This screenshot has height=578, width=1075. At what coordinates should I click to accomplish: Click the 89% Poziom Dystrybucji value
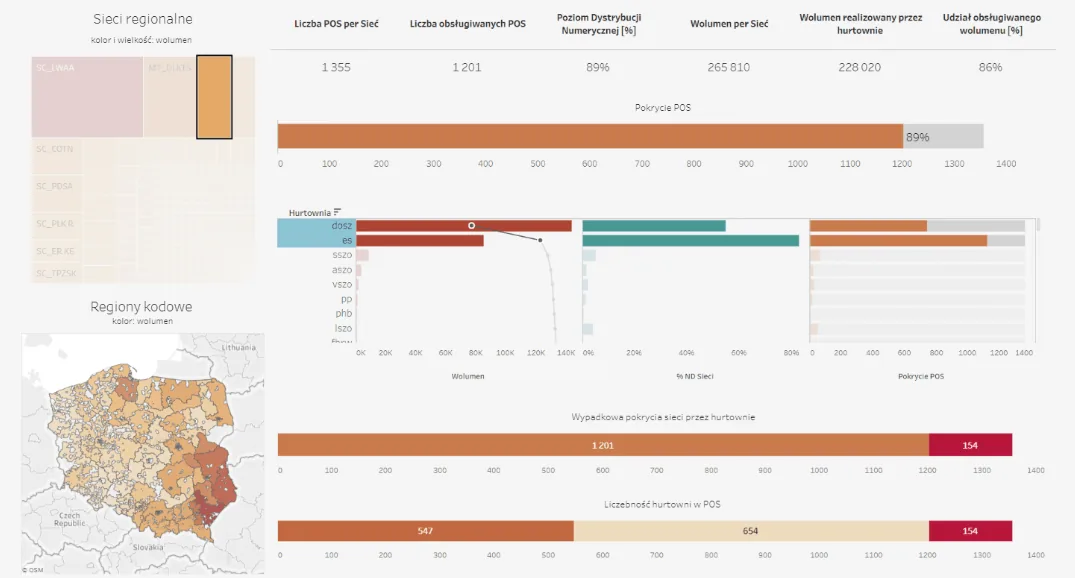[x=598, y=67]
